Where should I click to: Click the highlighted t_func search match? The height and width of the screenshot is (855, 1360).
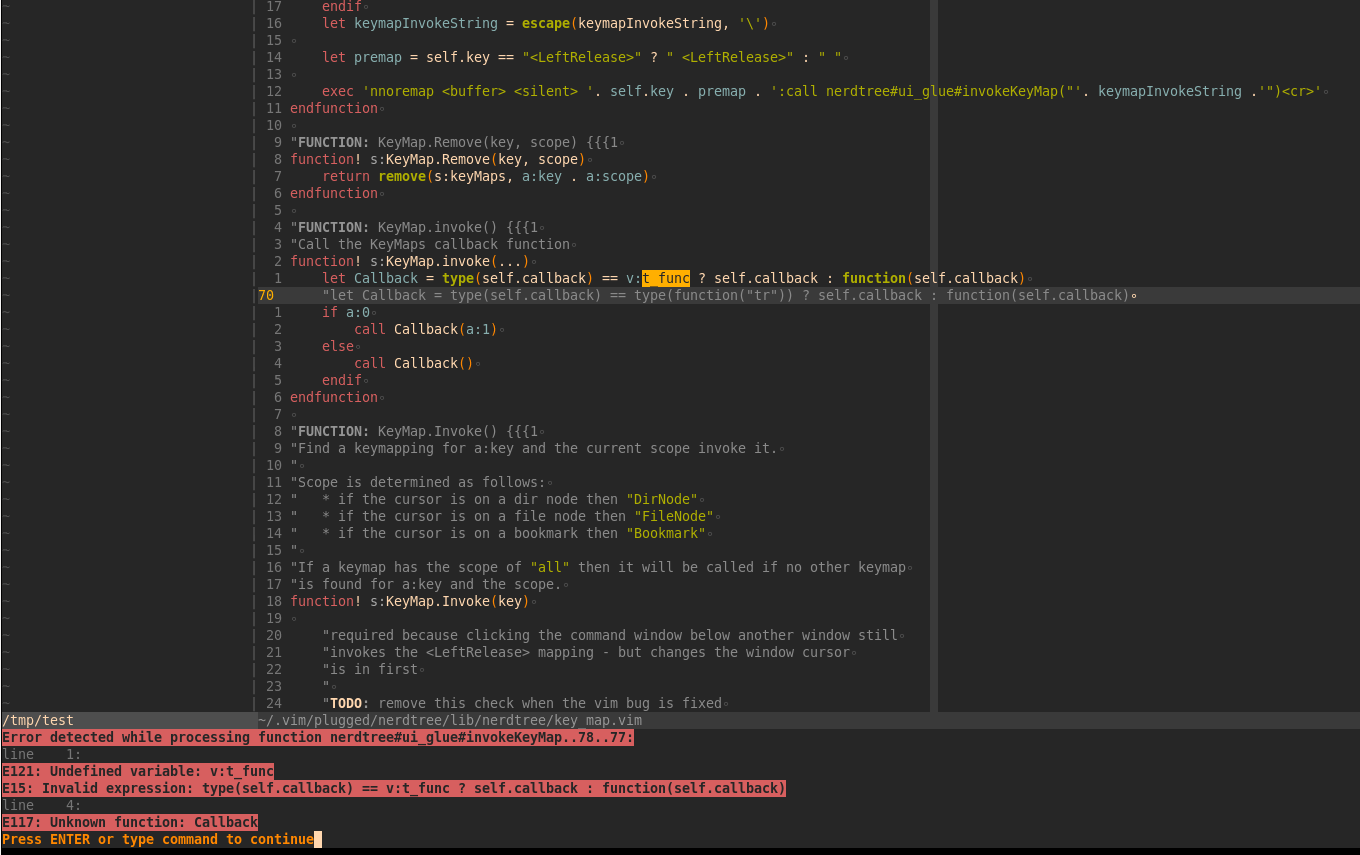click(x=666, y=278)
